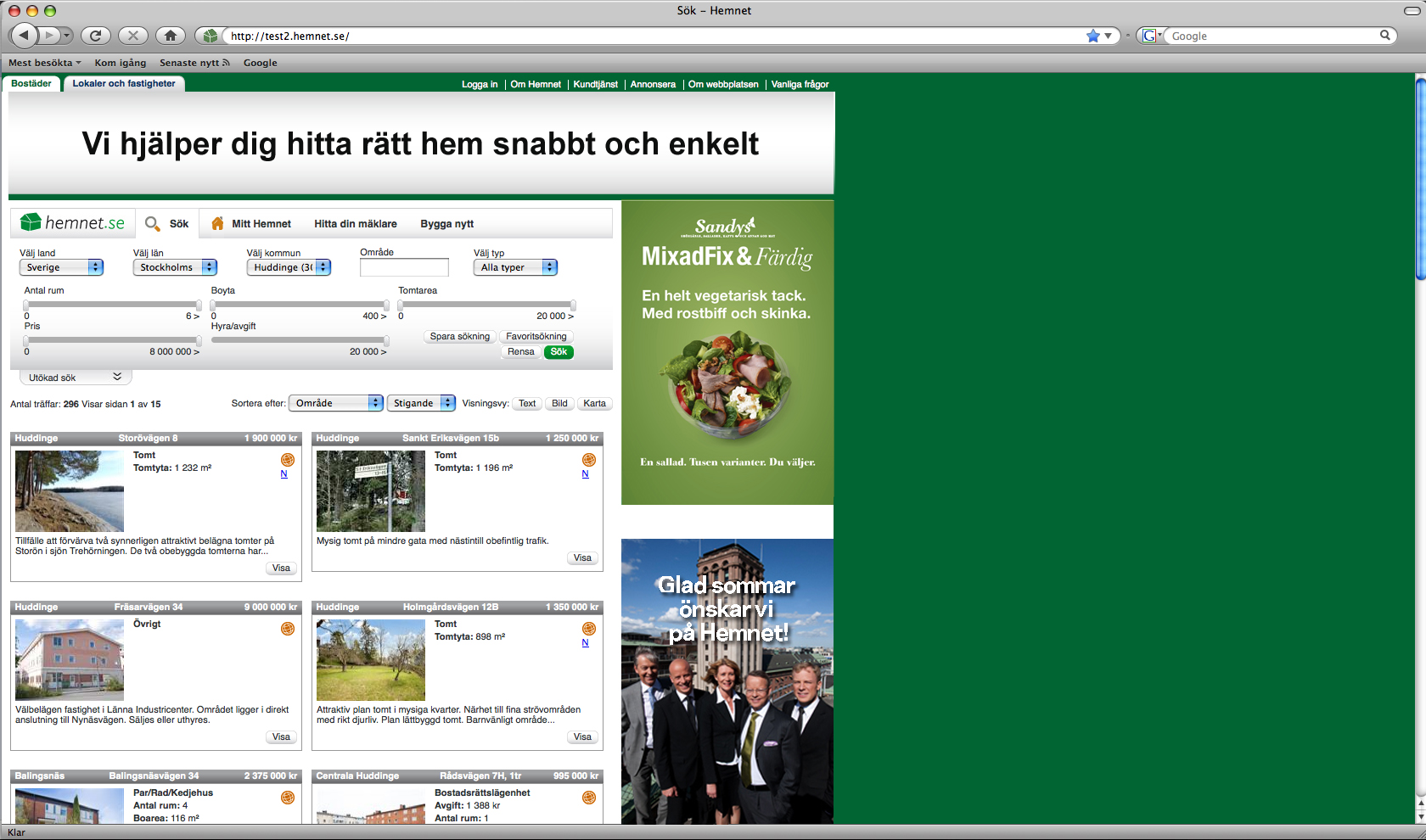The width and height of the screenshot is (1426, 840).
Task: Open Hitta din mäklare
Action: (x=356, y=224)
